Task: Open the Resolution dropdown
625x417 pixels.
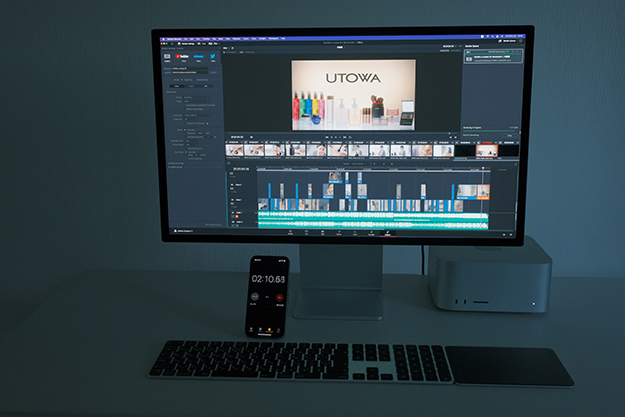Action: (x=197, y=115)
